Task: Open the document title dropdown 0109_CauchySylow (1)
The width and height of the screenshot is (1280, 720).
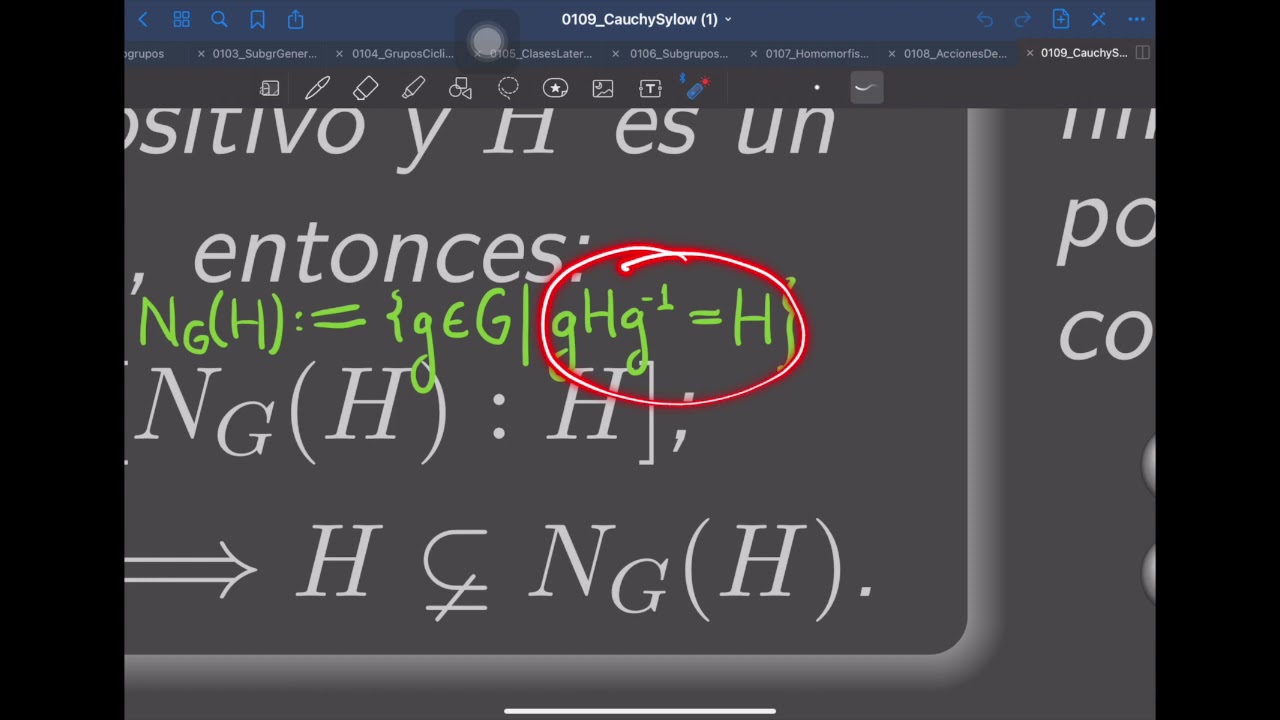Action: click(646, 19)
